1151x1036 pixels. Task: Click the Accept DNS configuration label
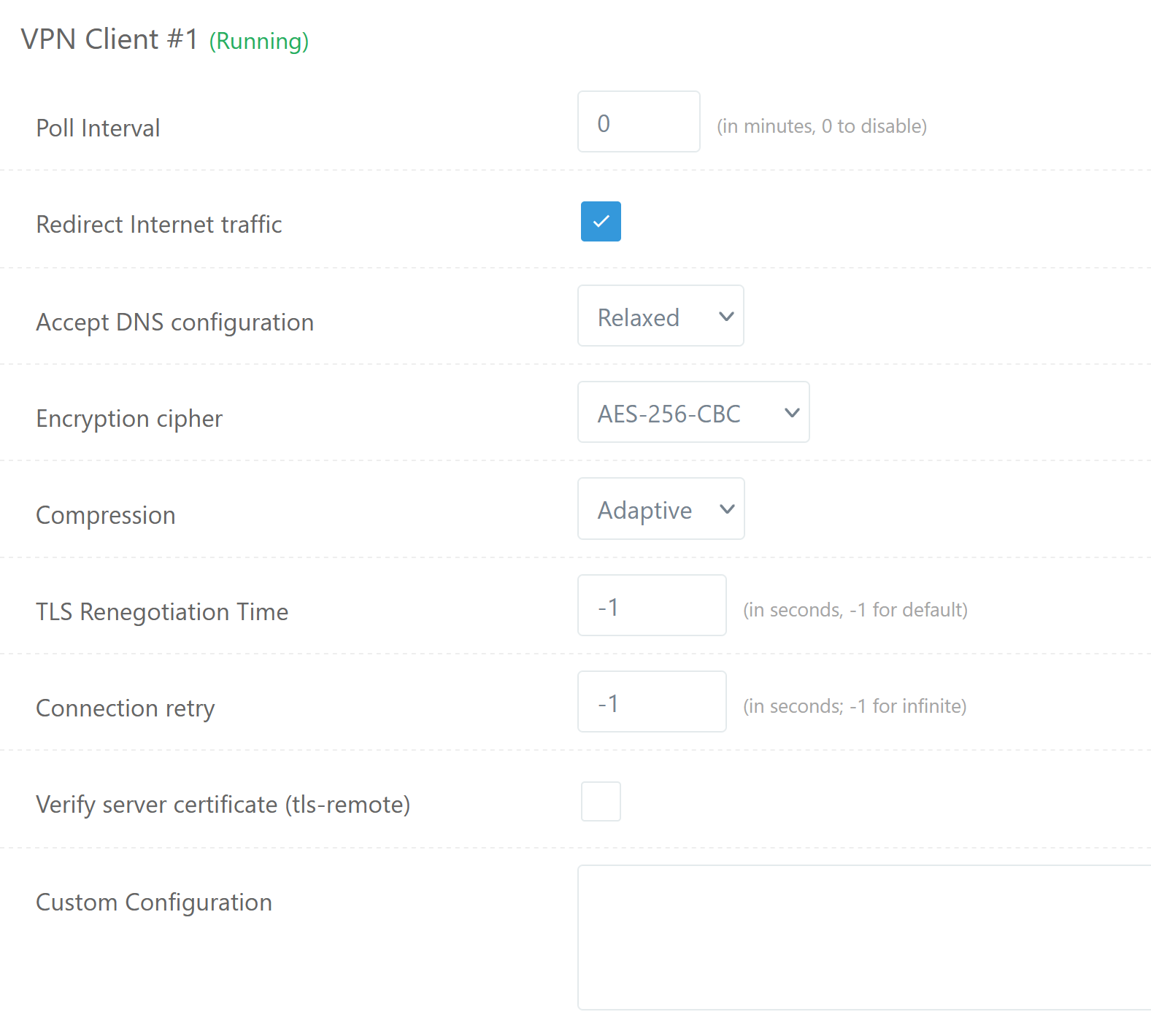pyautogui.click(x=175, y=322)
